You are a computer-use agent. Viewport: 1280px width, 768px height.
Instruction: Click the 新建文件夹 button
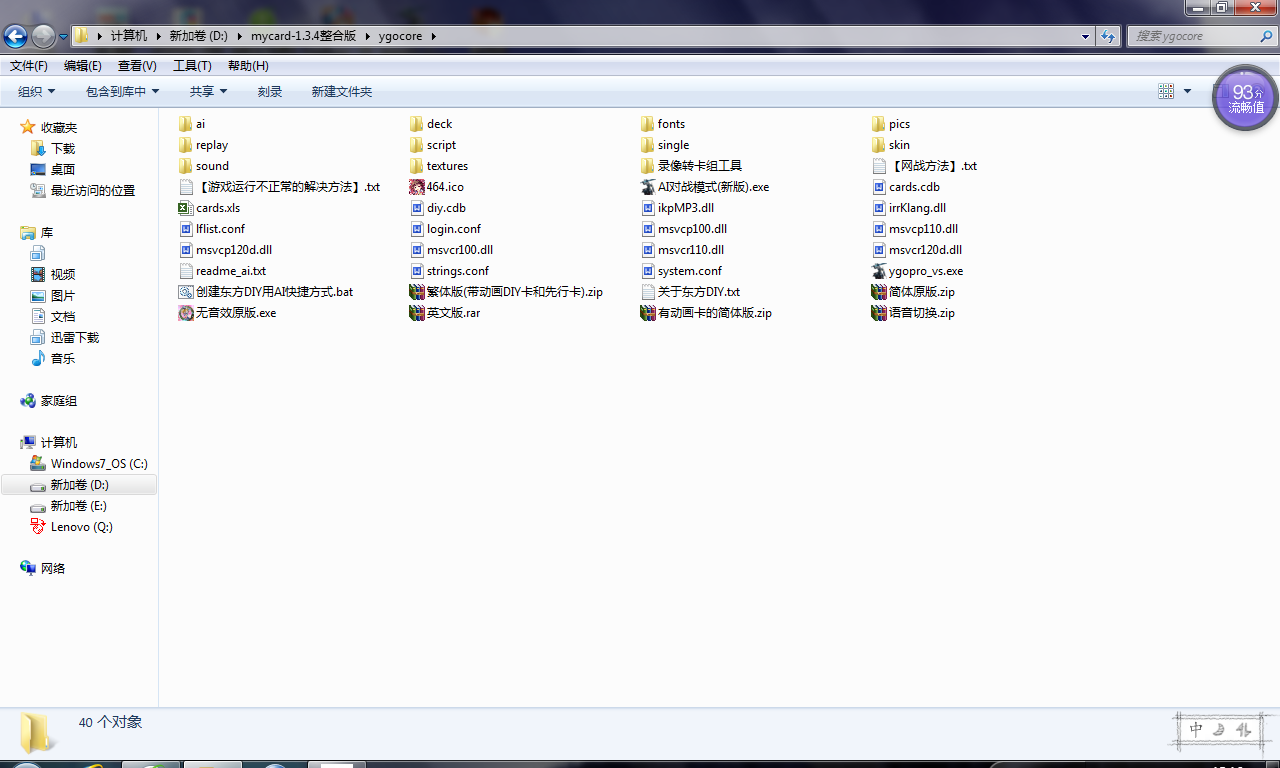[x=341, y=92]
